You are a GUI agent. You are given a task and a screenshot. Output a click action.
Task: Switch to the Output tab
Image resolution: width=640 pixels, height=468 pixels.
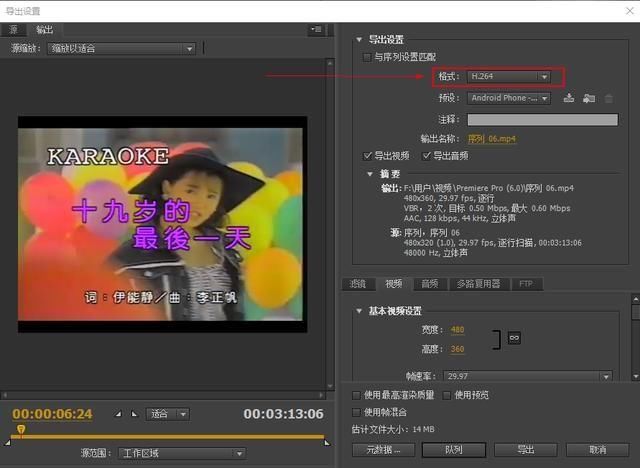pos(44,29)
